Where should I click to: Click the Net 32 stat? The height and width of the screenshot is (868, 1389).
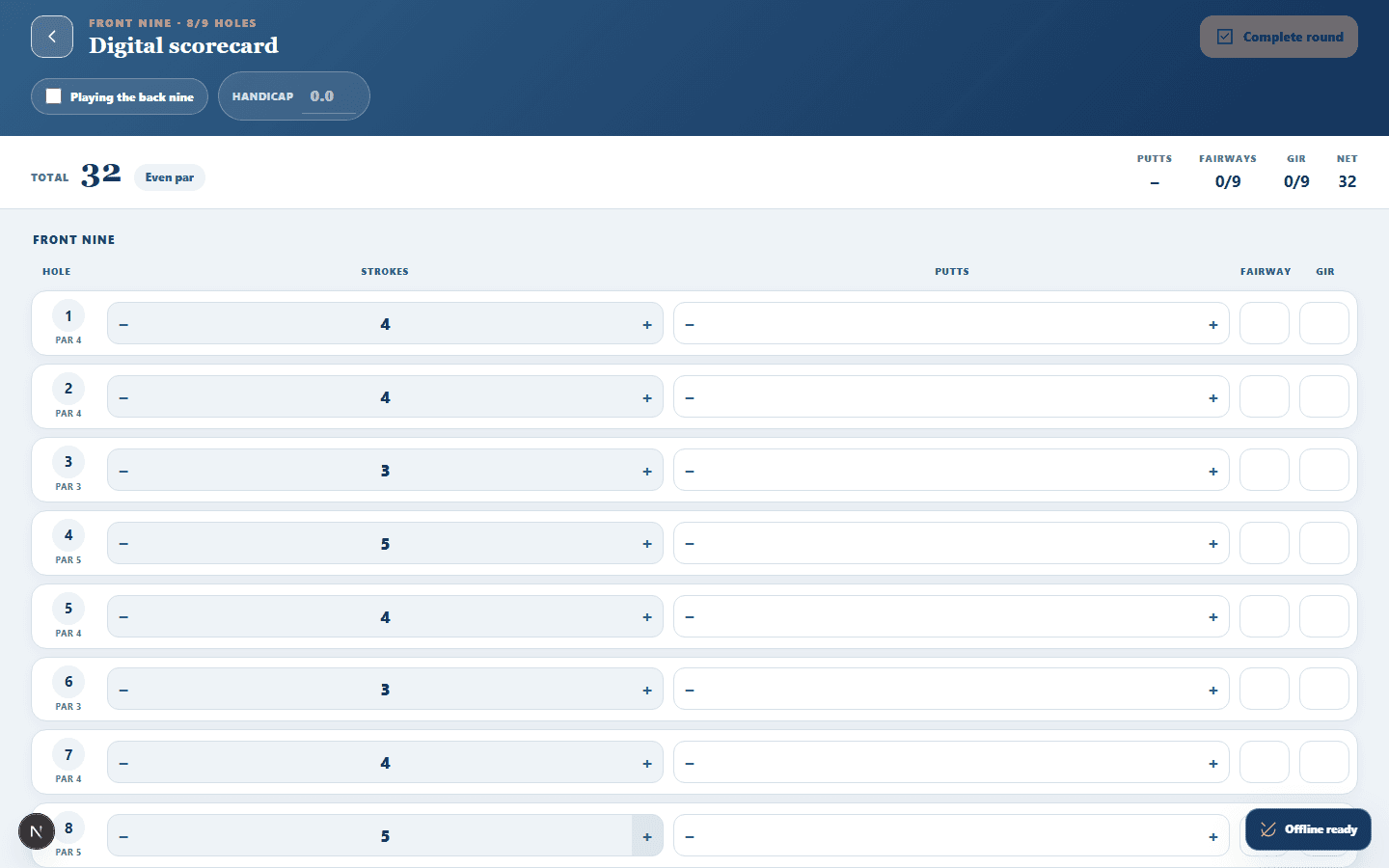(x=1348, y=172)
